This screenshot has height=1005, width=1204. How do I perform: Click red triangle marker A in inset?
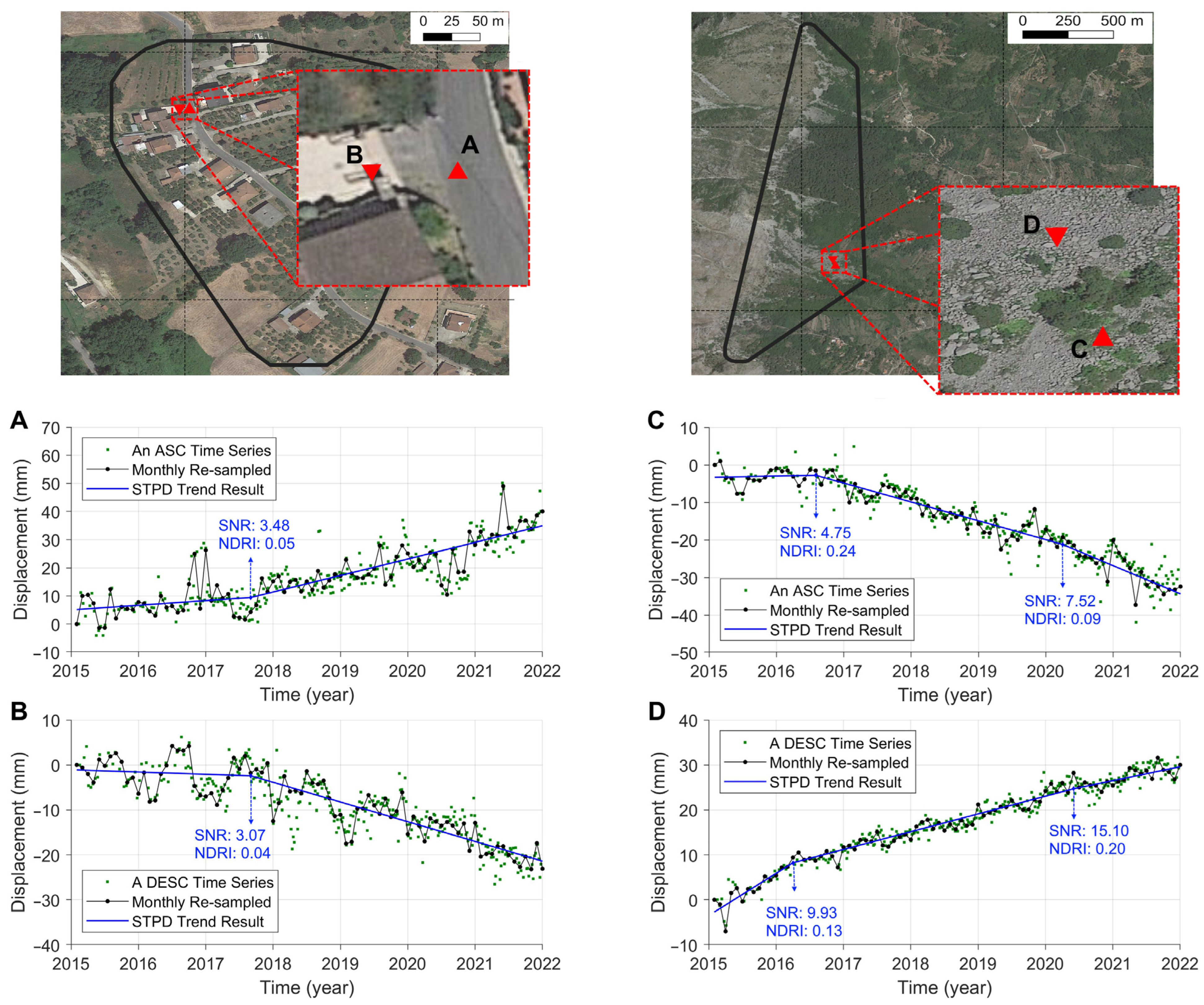coord(457,171)
